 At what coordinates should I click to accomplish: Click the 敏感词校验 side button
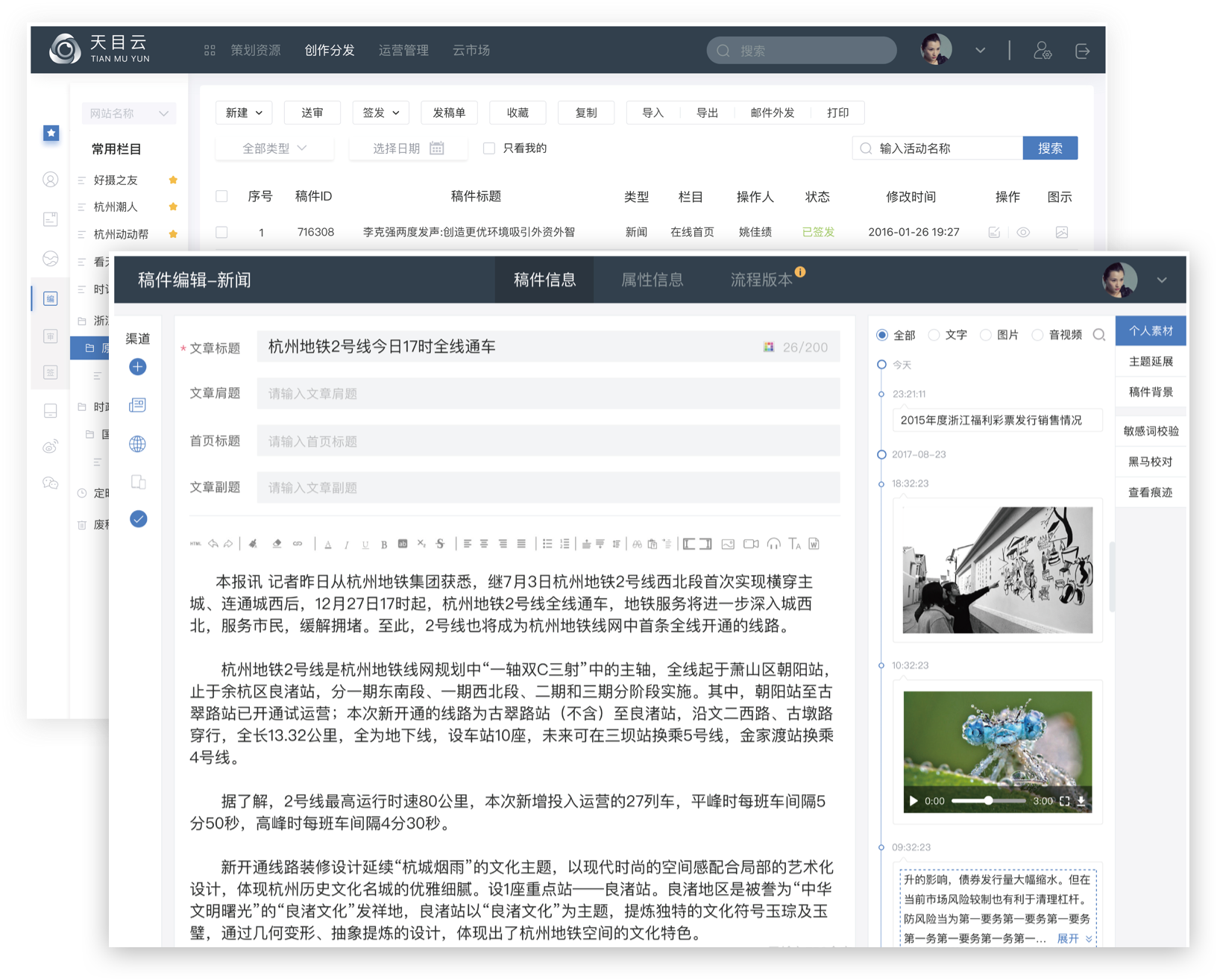(x=1151, y=431)
